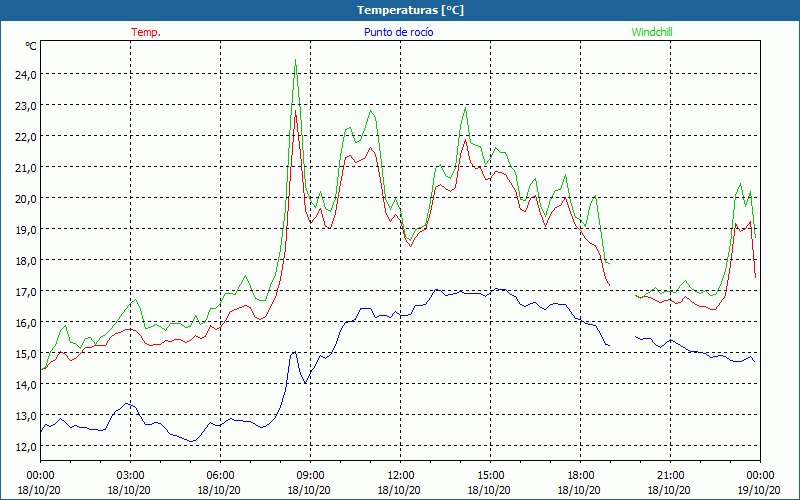Click the 22,0 y-axis value
This screenshot has height=500, width=800.
tap(26, 137)
